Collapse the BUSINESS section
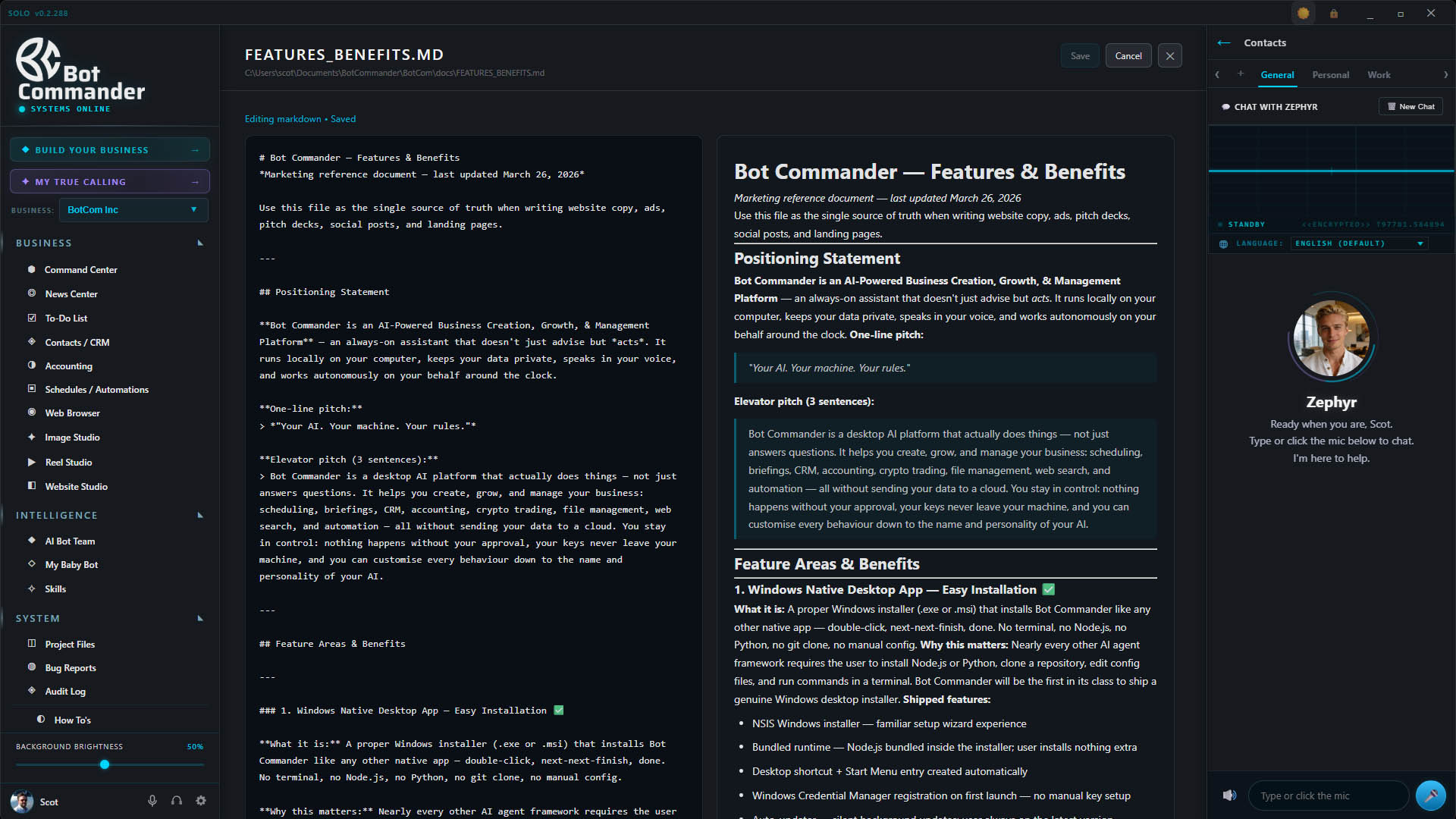The image size is (1456, 819). [200, 243]
